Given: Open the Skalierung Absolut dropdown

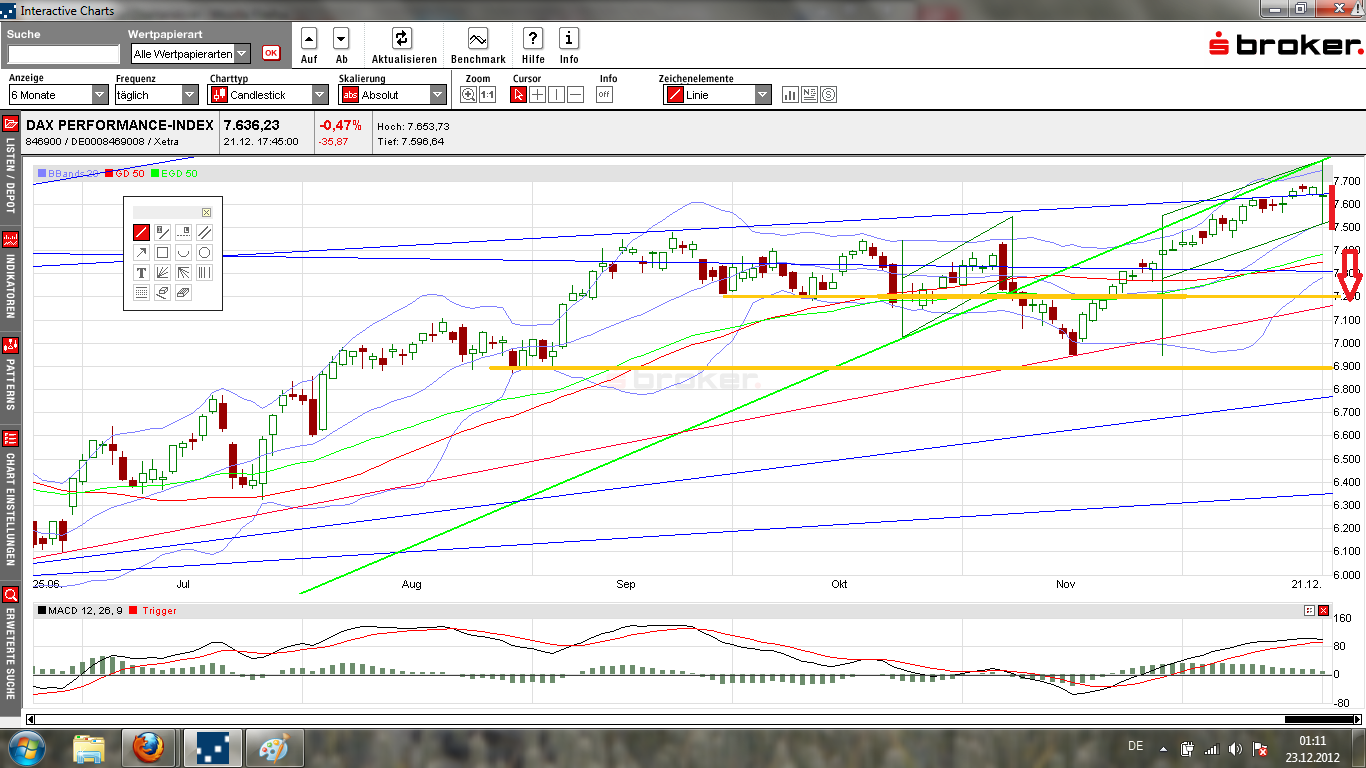Looking at the screenshot, I should pyautogui.click(x=392, y=95).
